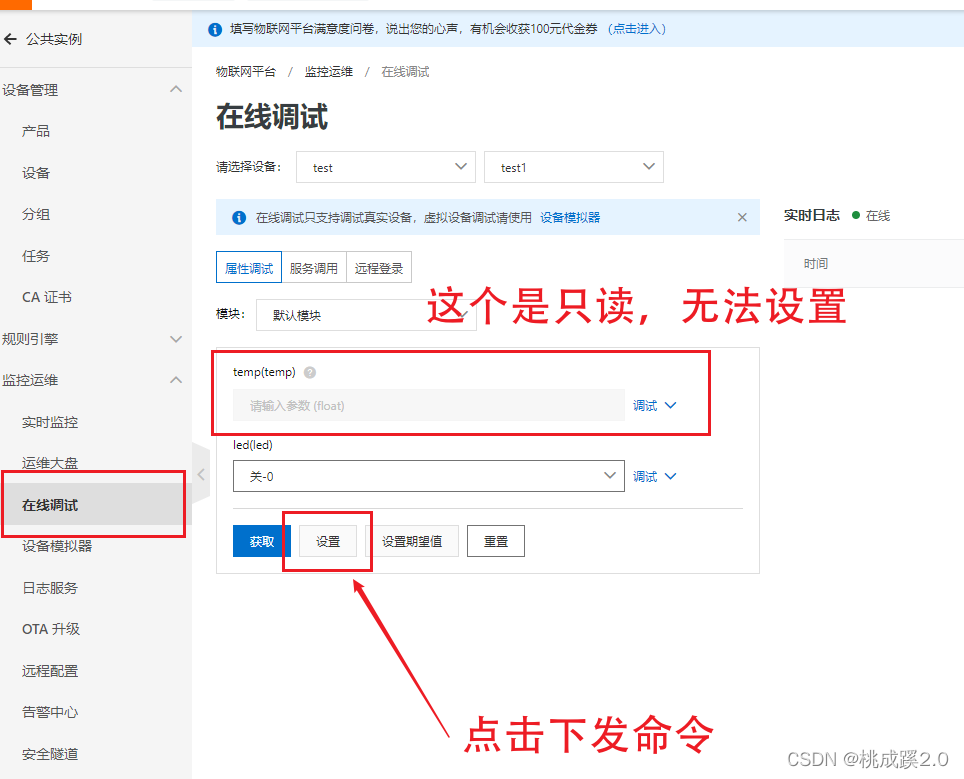Screen dimensions: 964x779
Task: Click the 获取 button
Action: click(261, 540)
